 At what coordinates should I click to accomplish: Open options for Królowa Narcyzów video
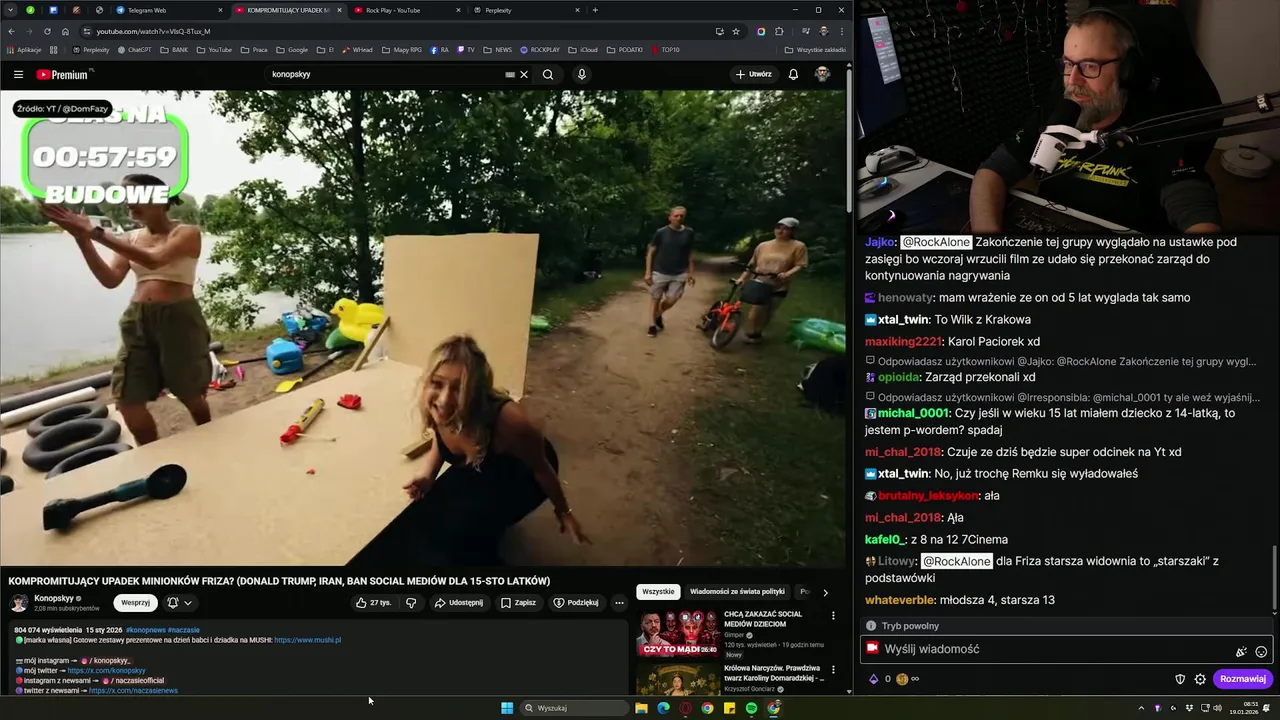point(833,670)
